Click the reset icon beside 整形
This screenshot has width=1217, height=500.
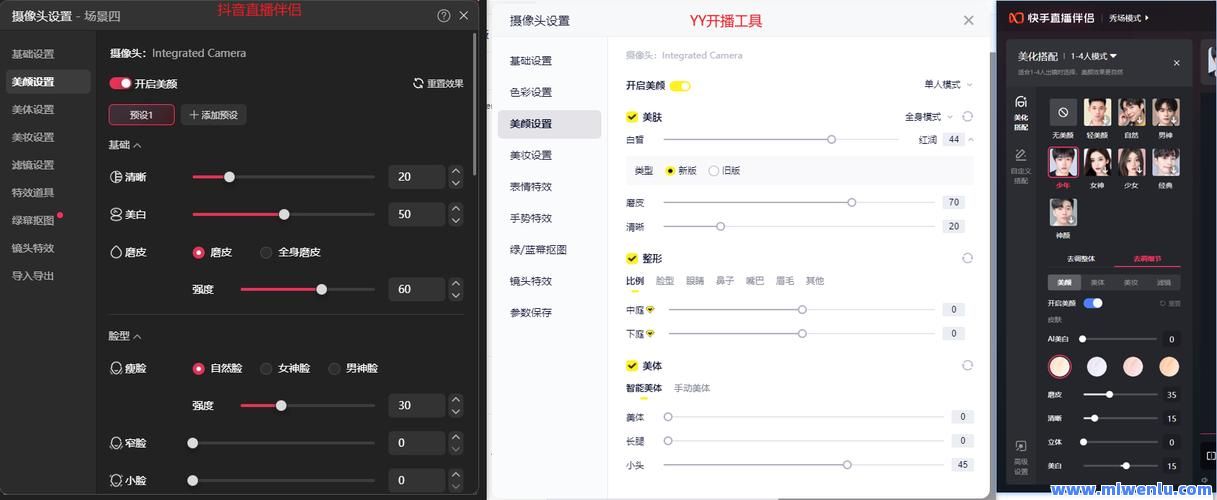pos(967,258)
